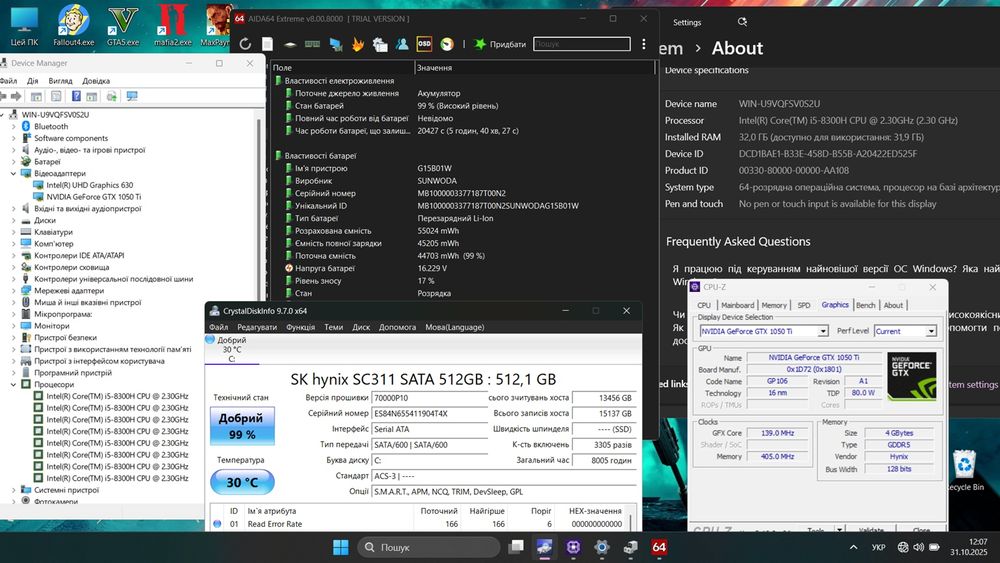1000x563 pixels.
Task: Open the Вигляд menu in Device Manager
Action: [x=60, y=81]
